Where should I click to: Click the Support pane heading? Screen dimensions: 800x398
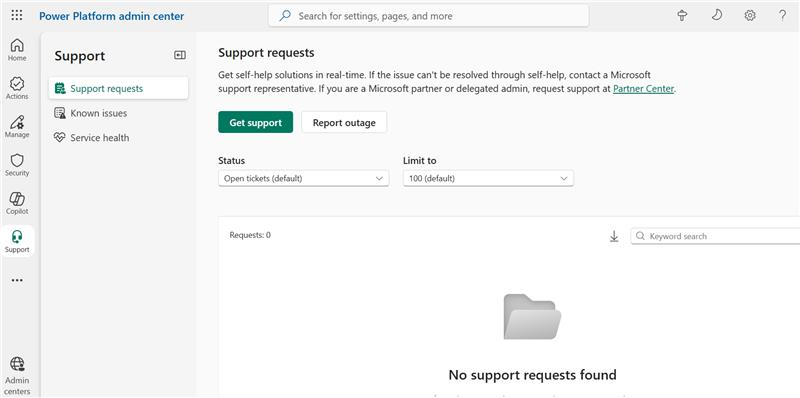80,56
